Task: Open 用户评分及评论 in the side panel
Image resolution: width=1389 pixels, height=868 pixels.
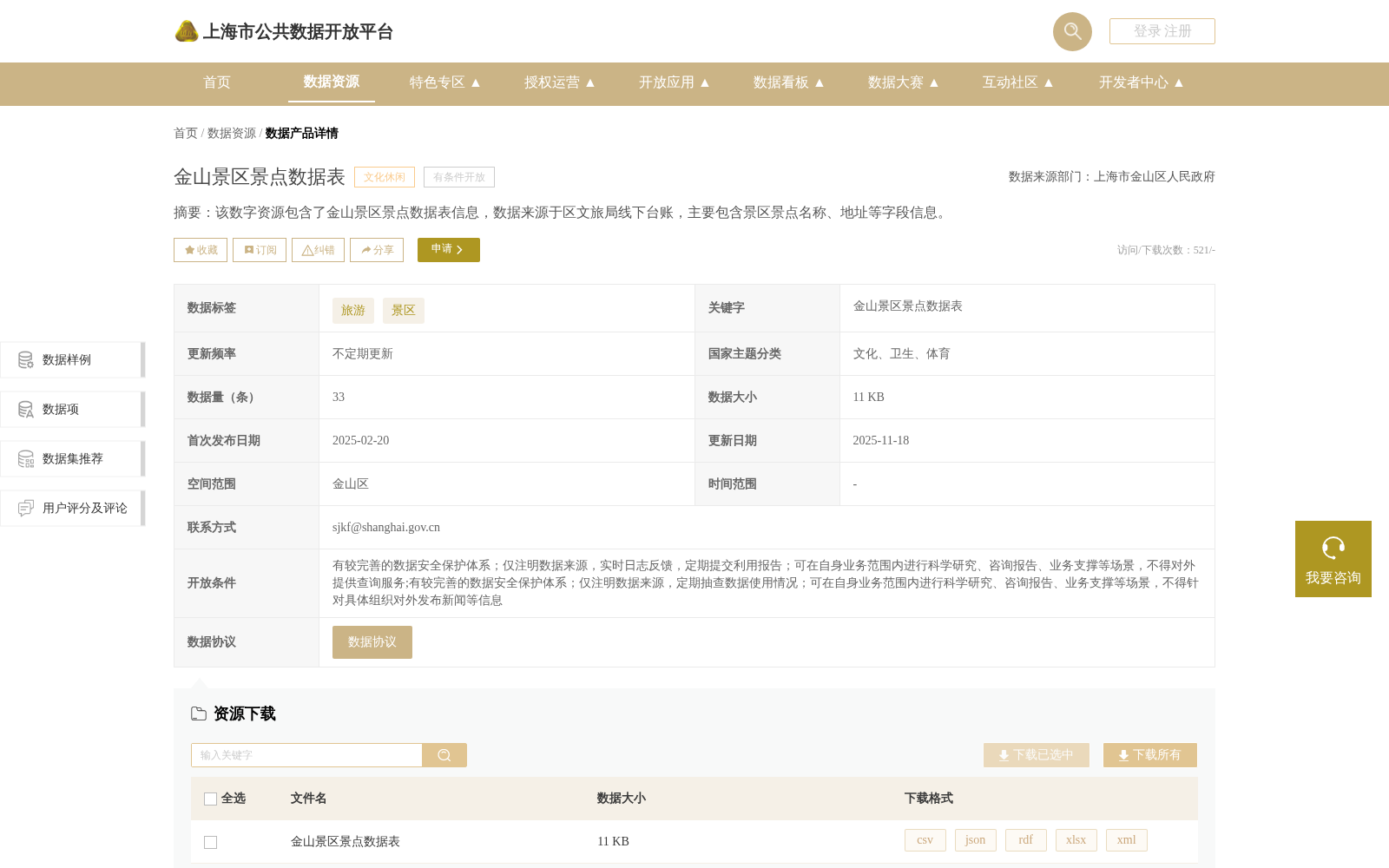Action: (x=72, y=509)
